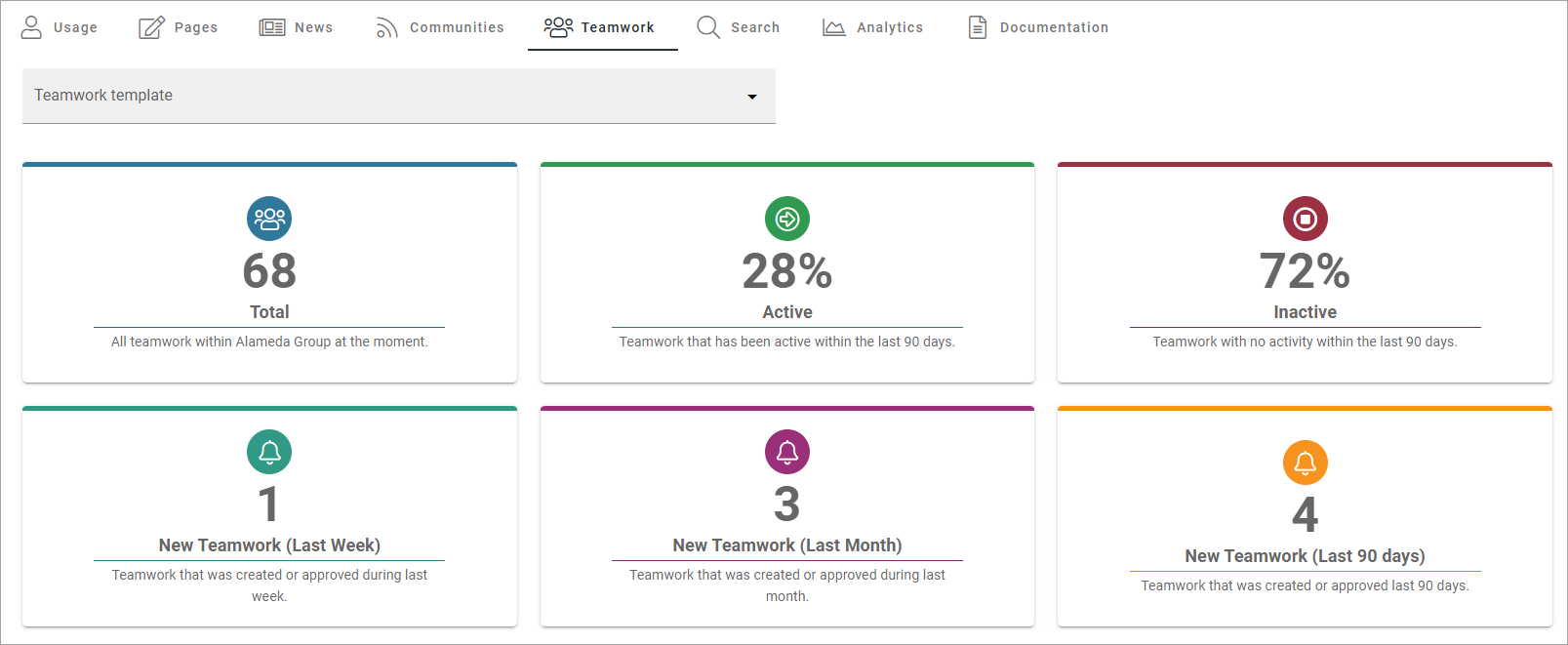Open the Documentation tab

(1038, 27)
